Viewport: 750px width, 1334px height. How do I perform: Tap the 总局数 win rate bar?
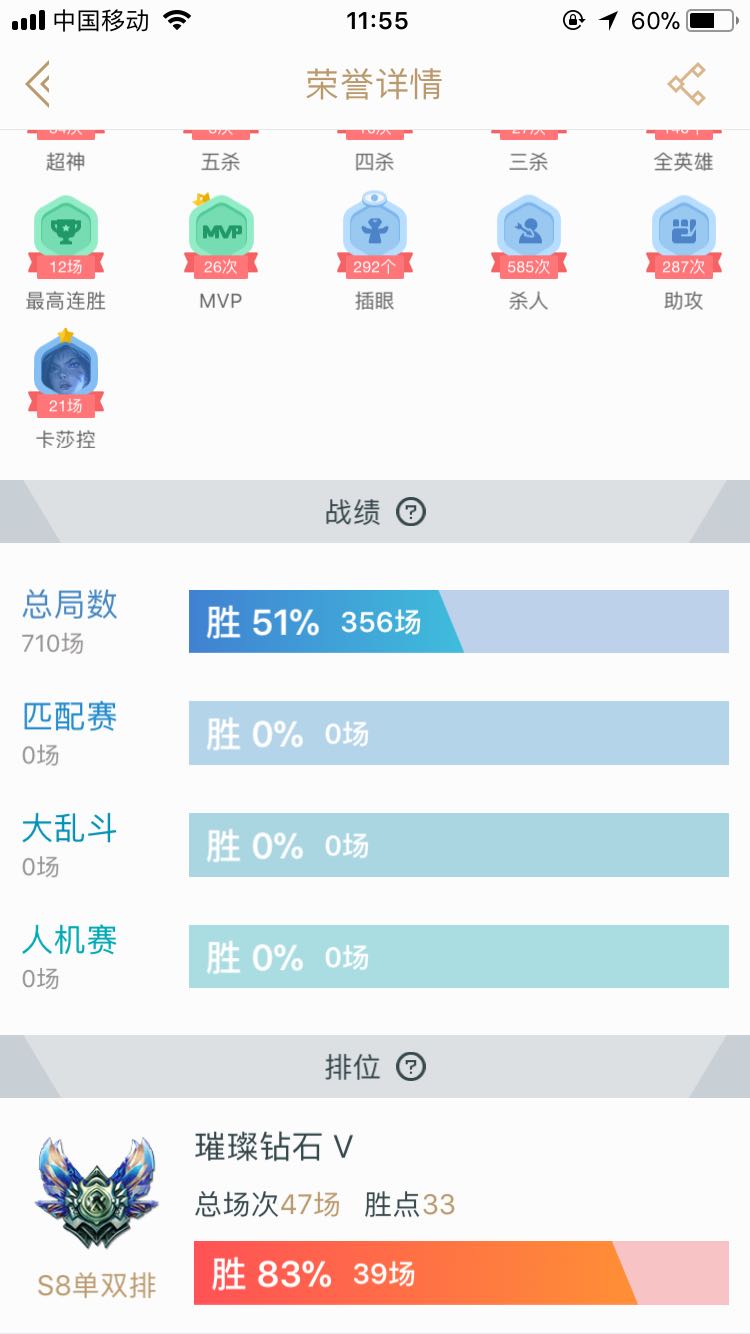click(x=458, y=622)
